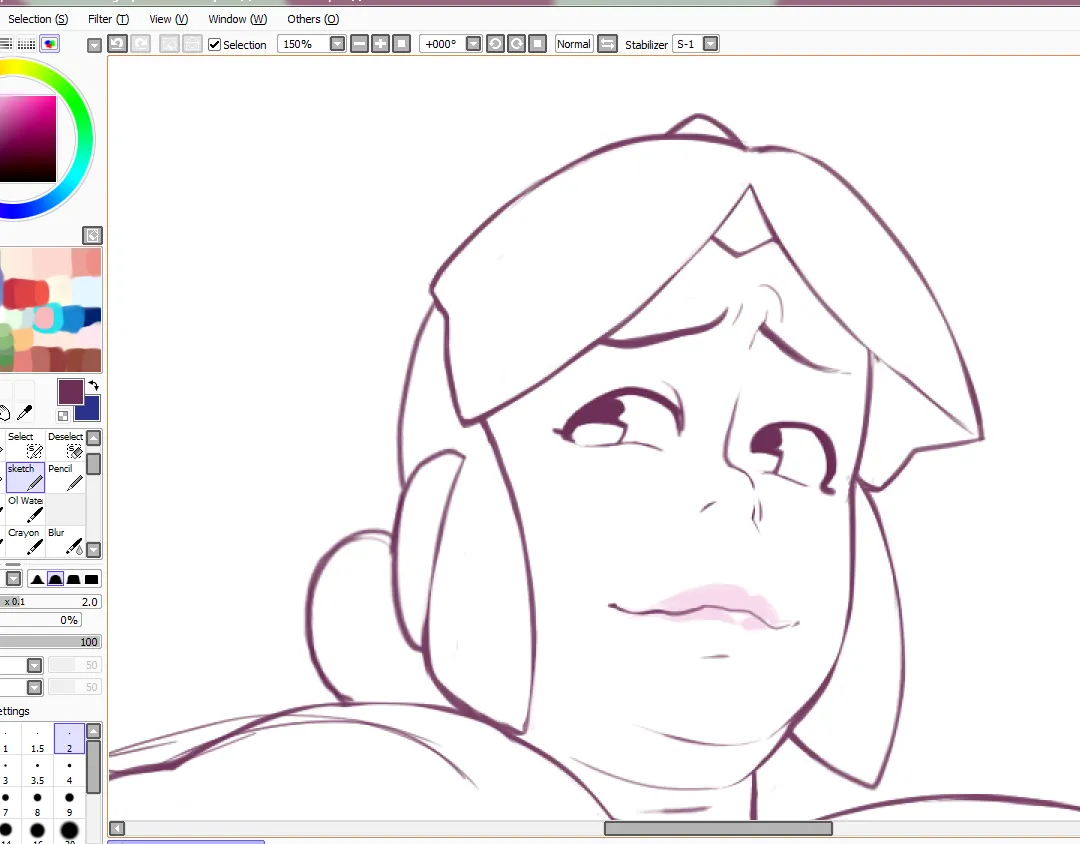The image size is (1080, 844).
Task: Click canvas horizontal scroll left arrow
Action: 117,828
